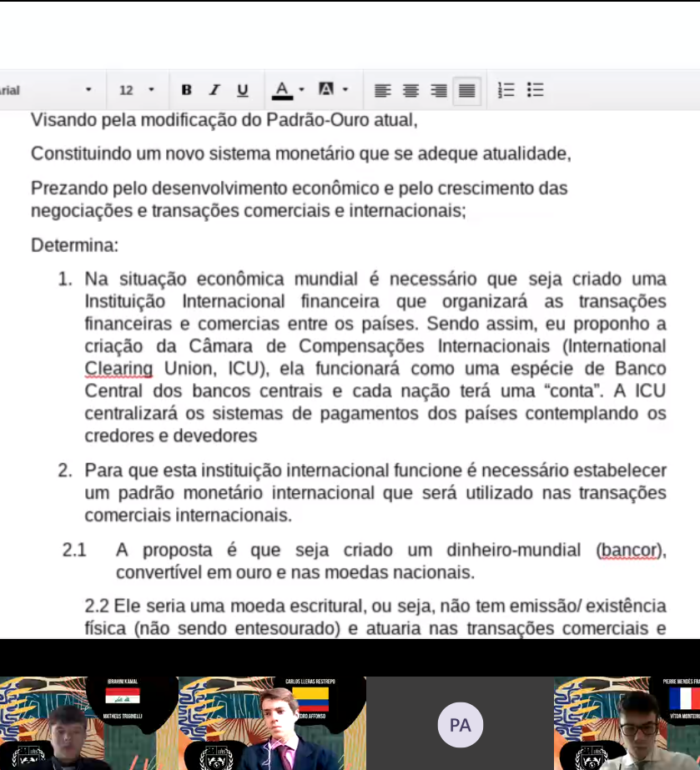
Task: Expand the highlight color dropdown arrow
Action: 346,90
